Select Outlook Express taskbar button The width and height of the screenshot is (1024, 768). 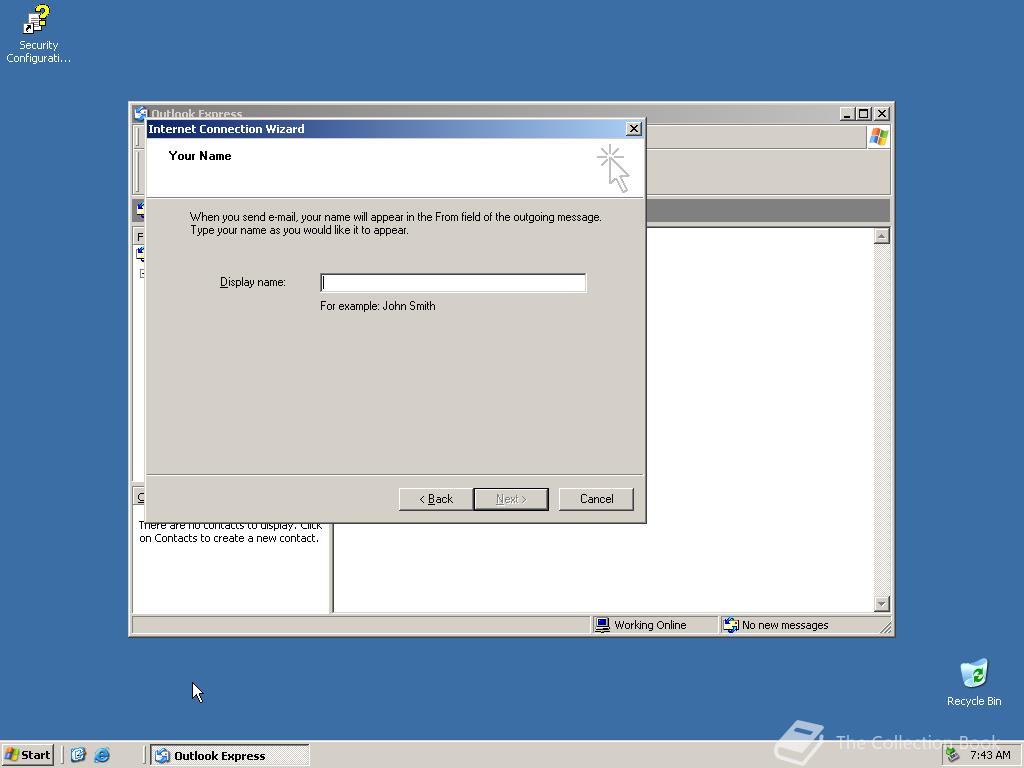(230, 756)
